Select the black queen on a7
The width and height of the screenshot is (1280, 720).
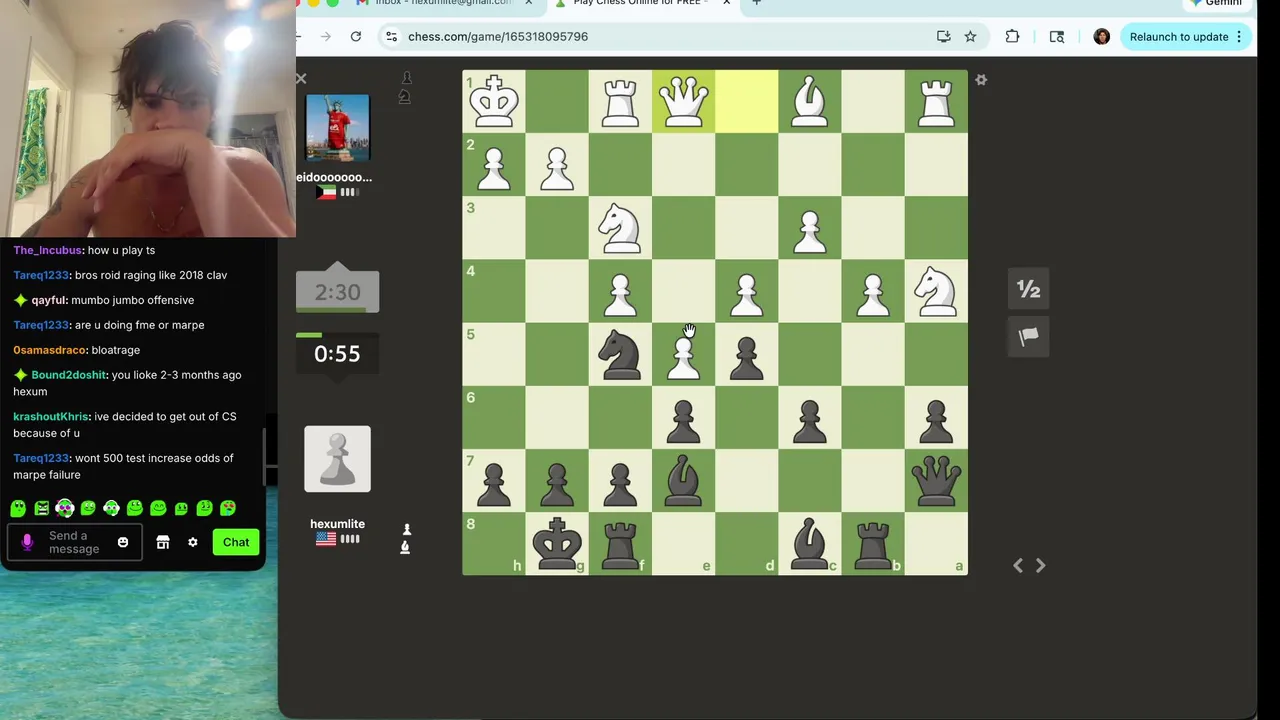(936, 480)
